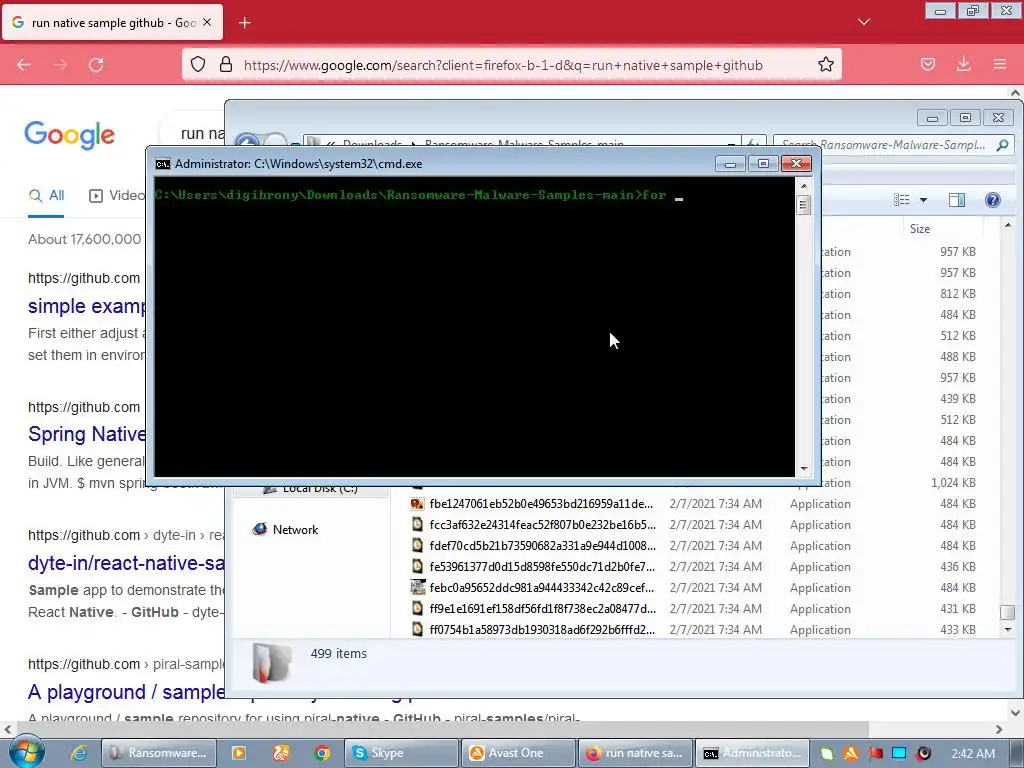Select file fdef70cd5b21b73590682a331a9e944d1008...
The image size is (1024, 768).
[x=543, y=545]
